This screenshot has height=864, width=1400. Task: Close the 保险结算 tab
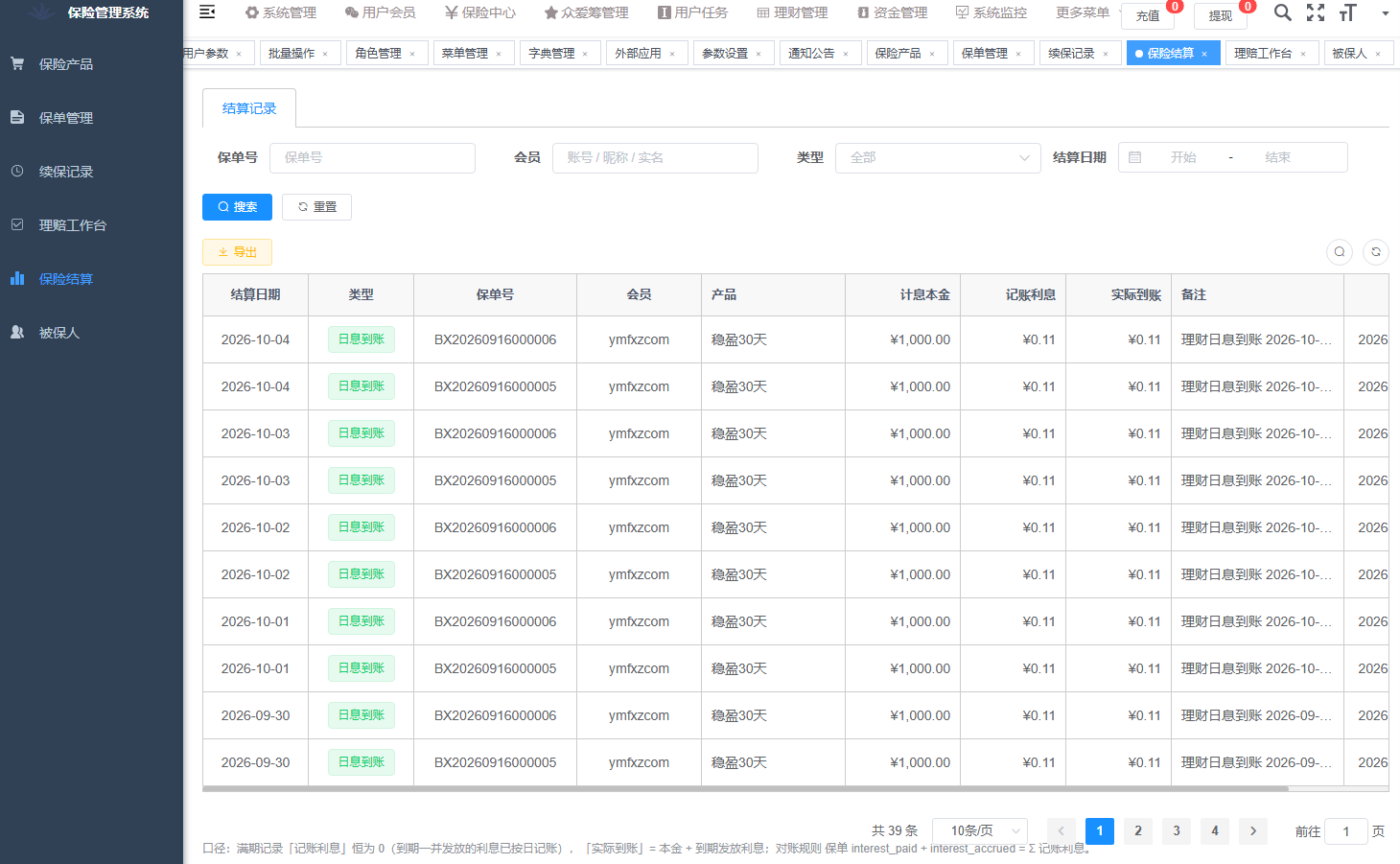1204,54
